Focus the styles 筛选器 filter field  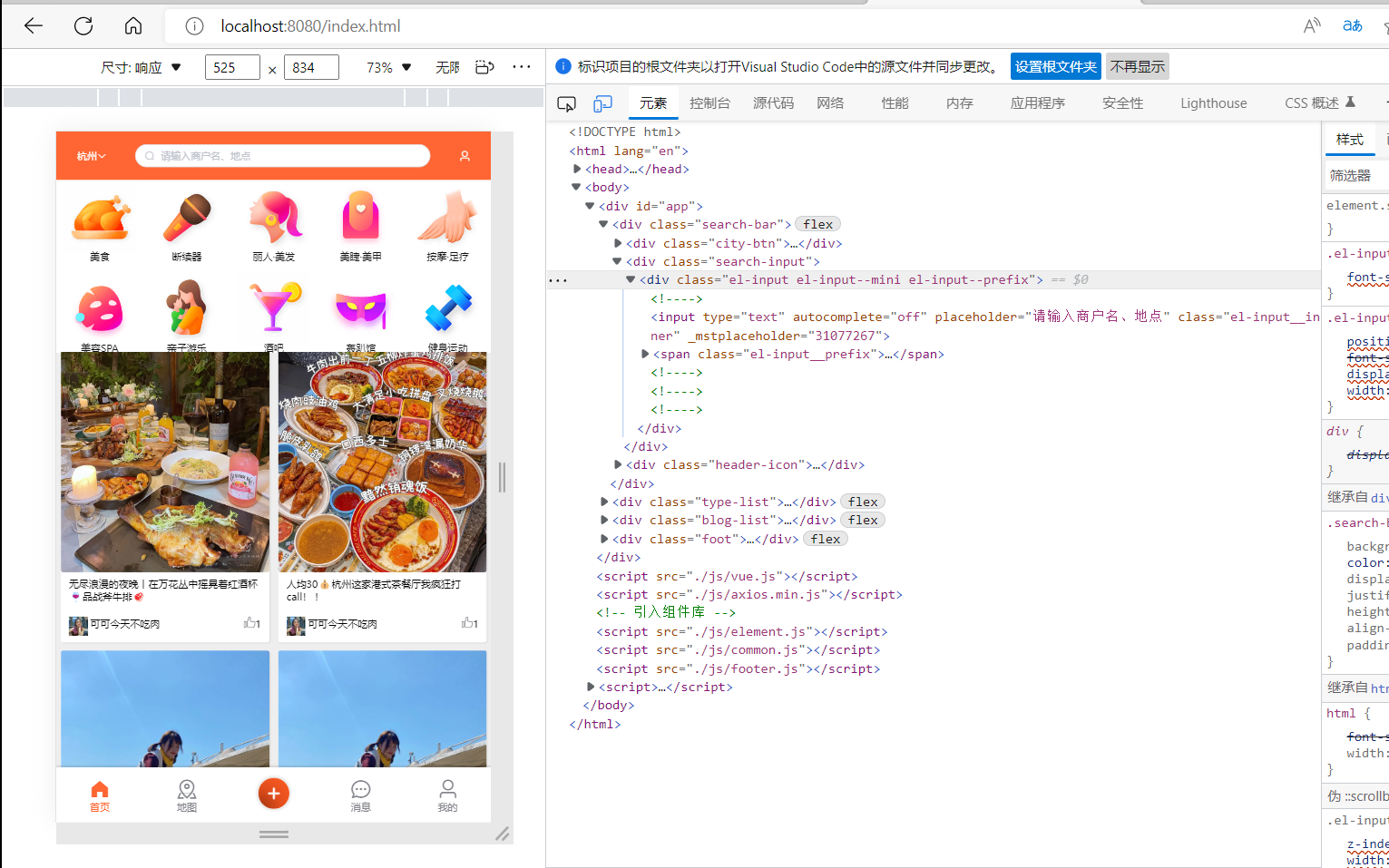[1355, 175]
